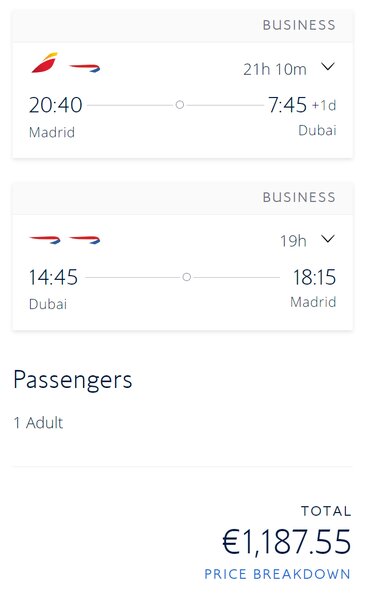The width and height of the screenshot is (366, 600).
Task: Click the 7:45 Dubai arrival time
Action: tap(287, 105)
